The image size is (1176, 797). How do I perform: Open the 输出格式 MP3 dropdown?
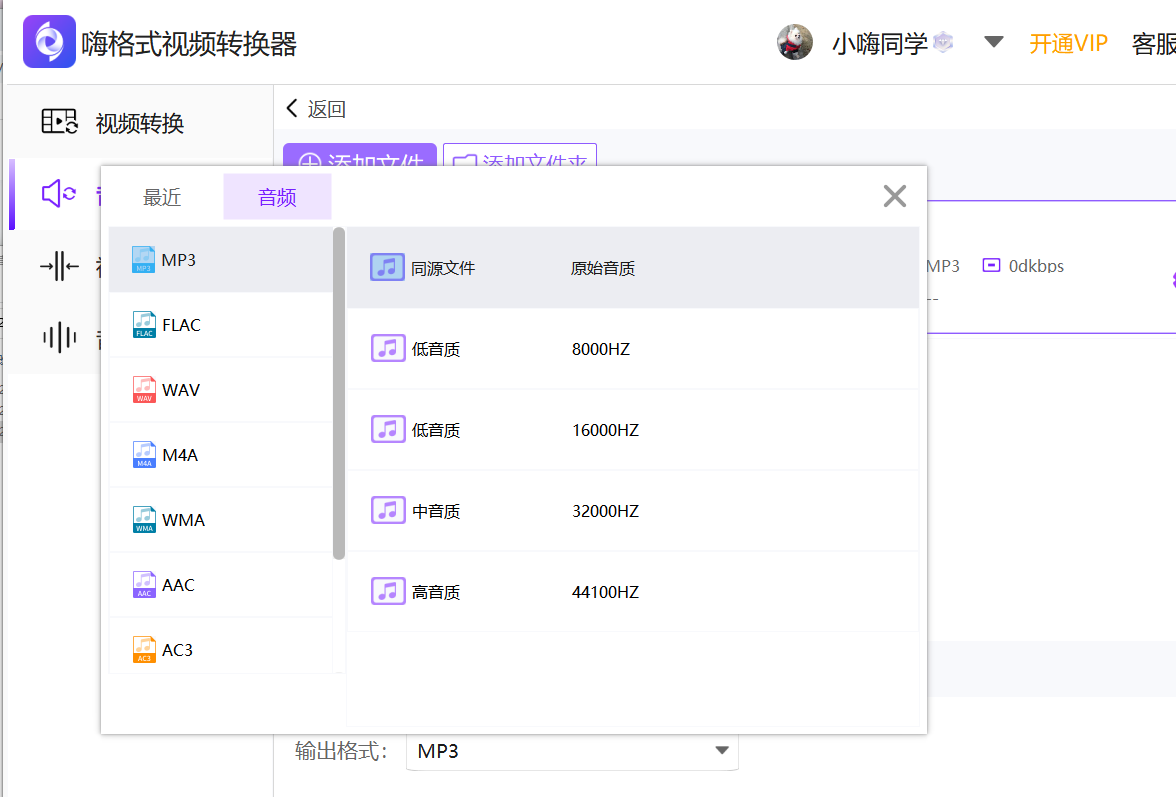point(571,749)
